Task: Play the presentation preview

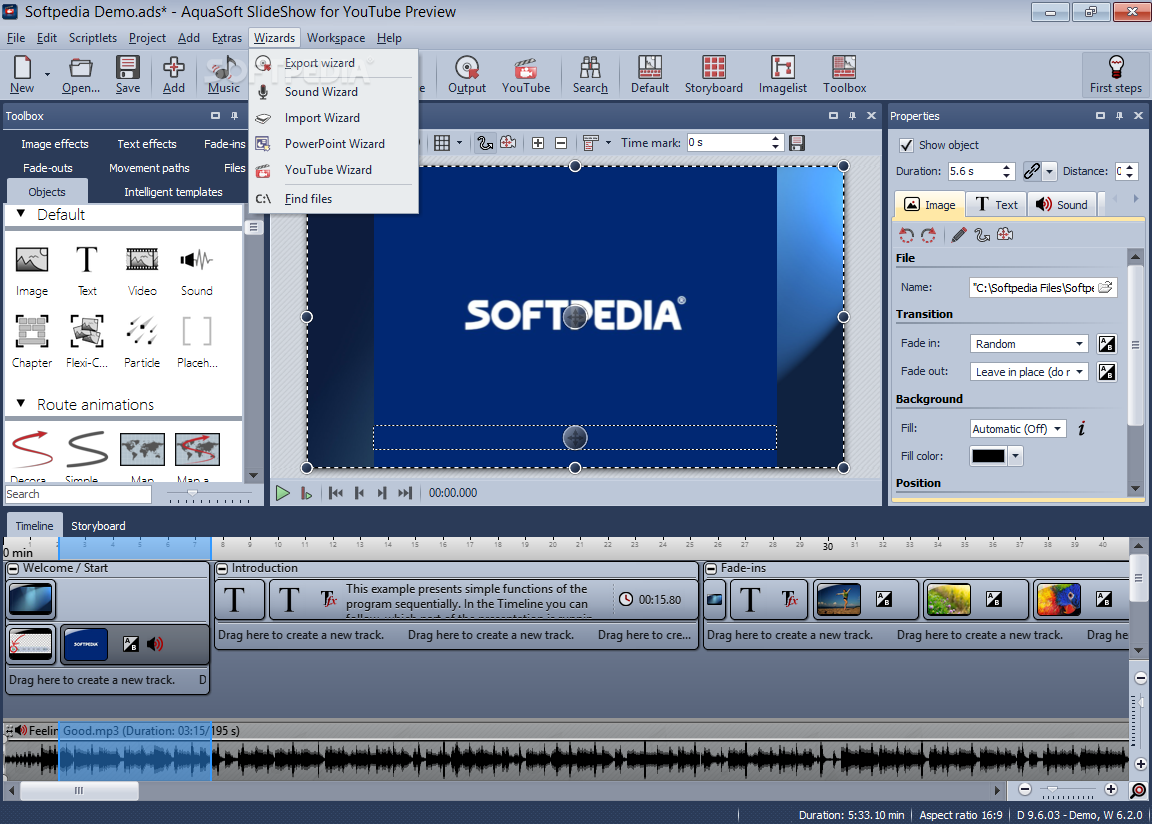Action: point(282,493)
